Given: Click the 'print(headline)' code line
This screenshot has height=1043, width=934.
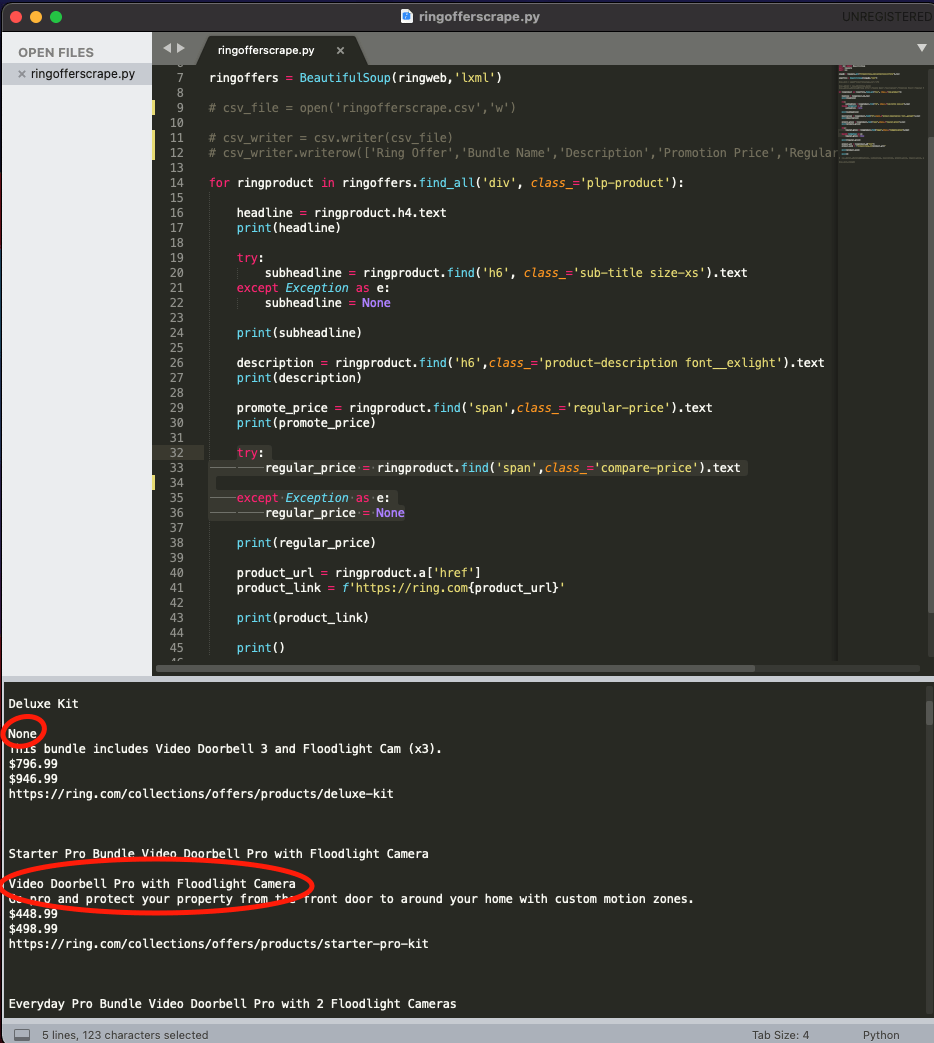Looking at the screenshot, I should 289,228.
